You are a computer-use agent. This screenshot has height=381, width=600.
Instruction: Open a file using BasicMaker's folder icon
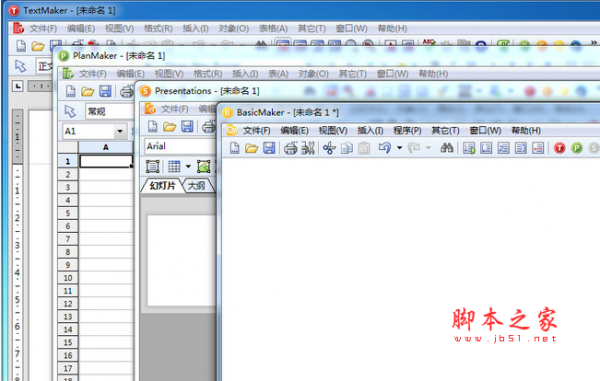[x=251, y=148]
